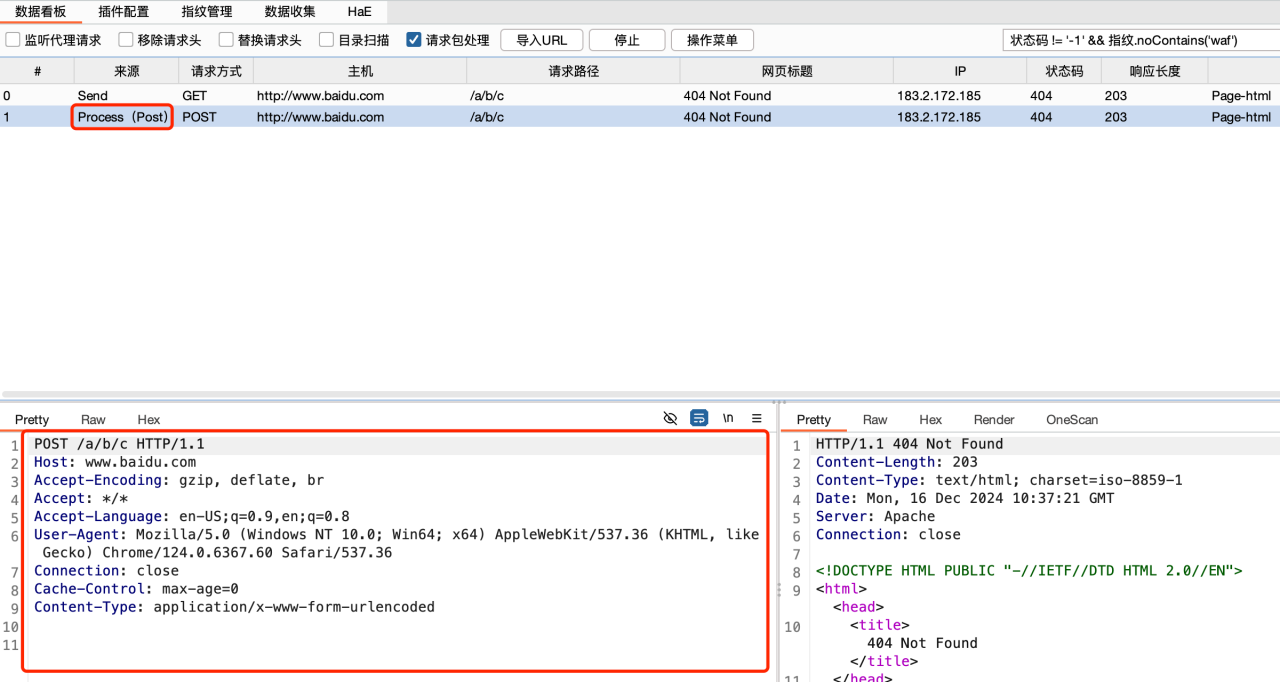Image resolution: width=1280 pixels, height=682 pixels.
Task: Click the hide-eye icon in request editor
Action: [670, 418]
